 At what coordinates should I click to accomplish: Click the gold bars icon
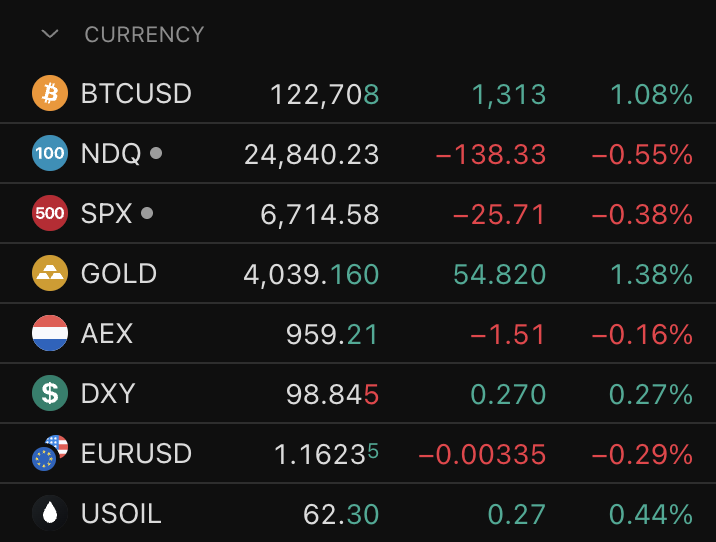point(49,274)
